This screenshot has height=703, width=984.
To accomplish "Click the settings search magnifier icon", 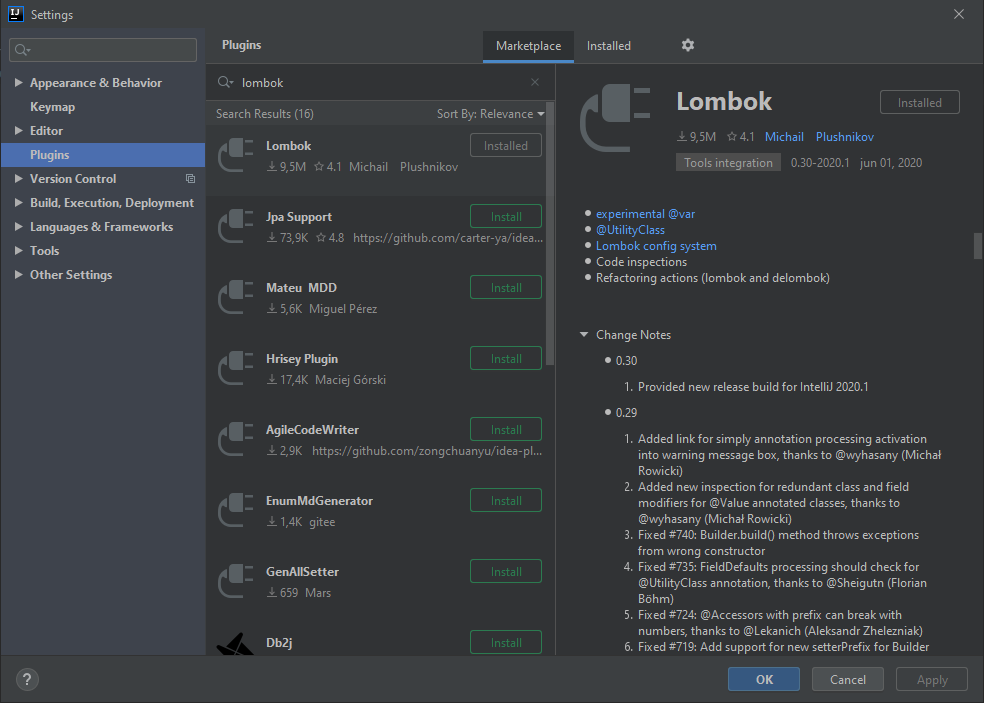I will click(x=23, y=50).
